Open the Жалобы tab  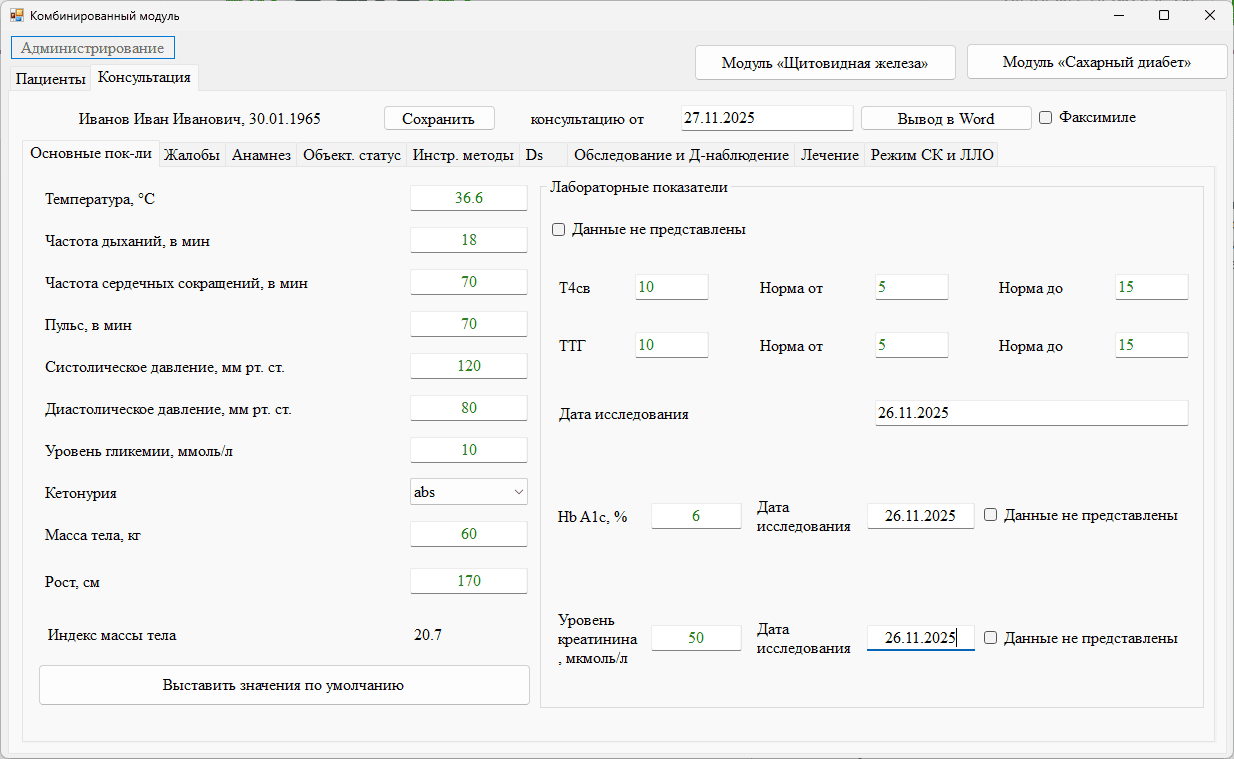click(x=192, y=155)
